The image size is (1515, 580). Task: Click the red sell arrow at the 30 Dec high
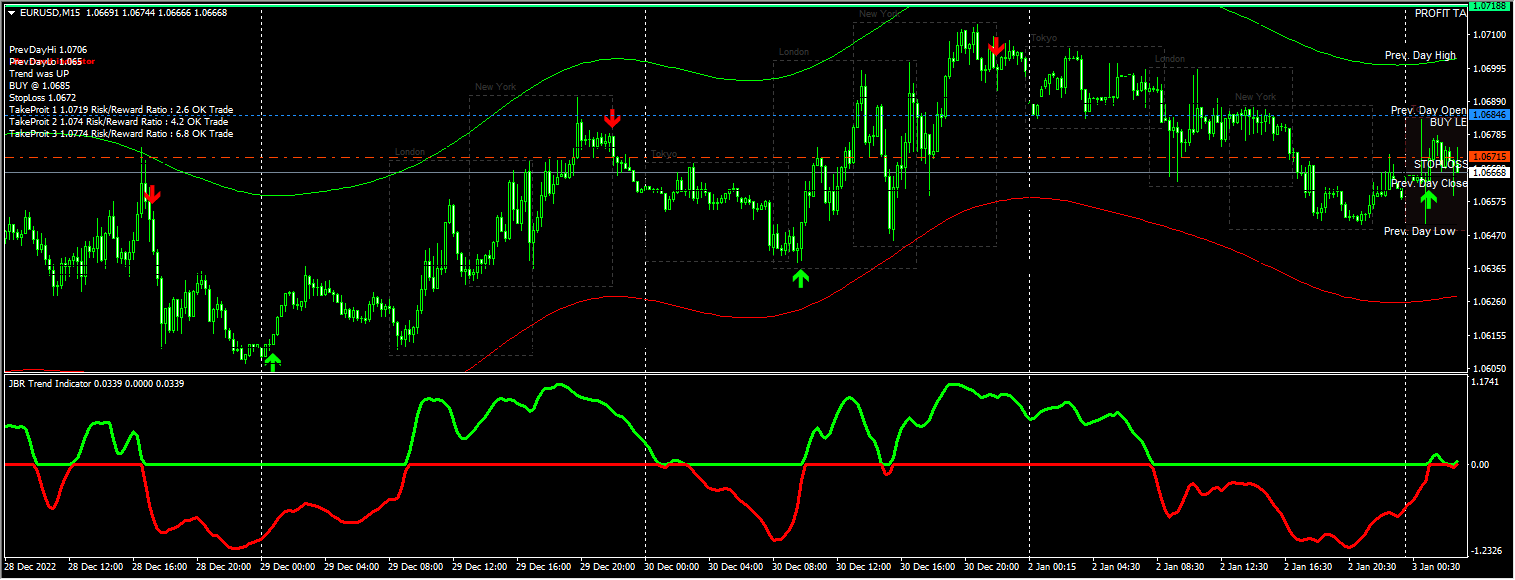tap(996, 45)
